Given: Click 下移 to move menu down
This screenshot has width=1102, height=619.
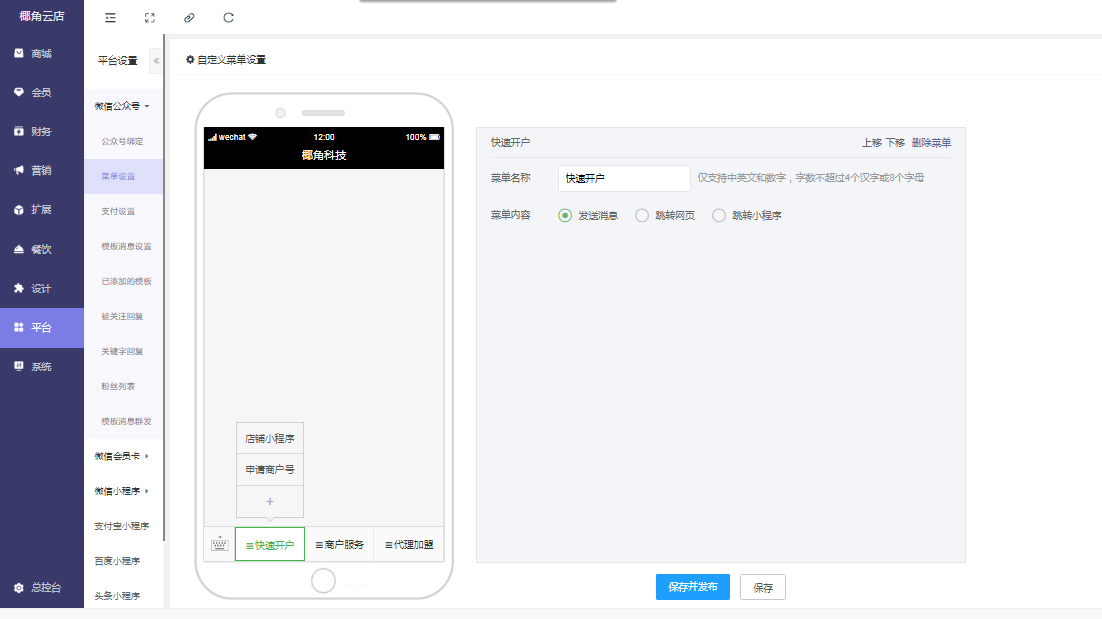Looking at the screenshot, I should coord(895,143).
